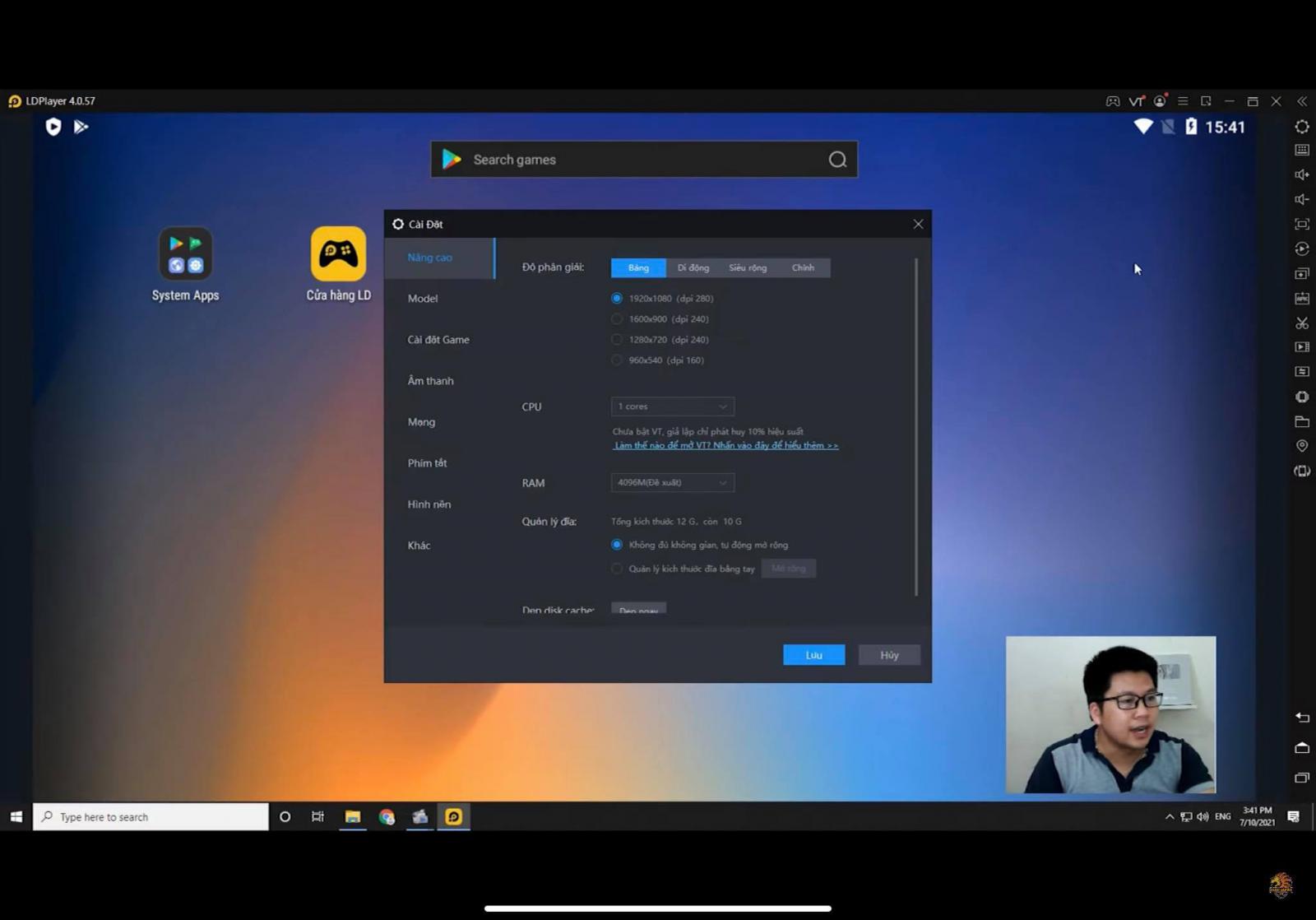Open the System Apps folder

pyautogui.click(x=185, y=265)
